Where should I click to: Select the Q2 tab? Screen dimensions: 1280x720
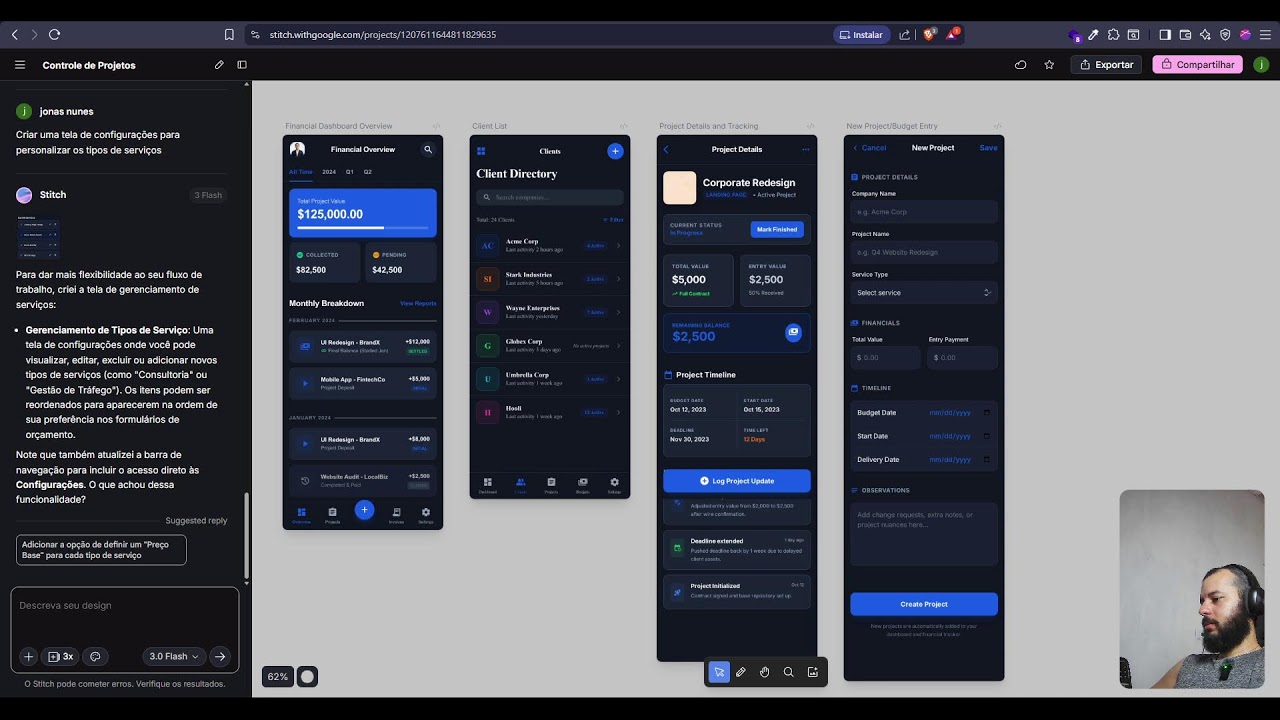(367, 172)
